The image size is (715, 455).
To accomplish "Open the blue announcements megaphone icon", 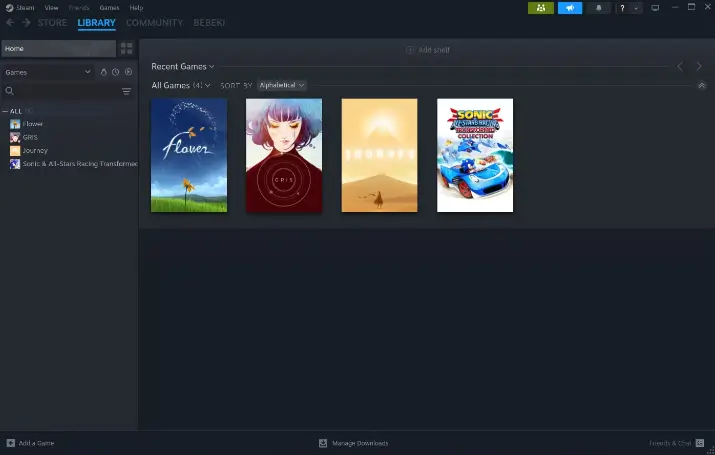I will click(x=570, y=8).
